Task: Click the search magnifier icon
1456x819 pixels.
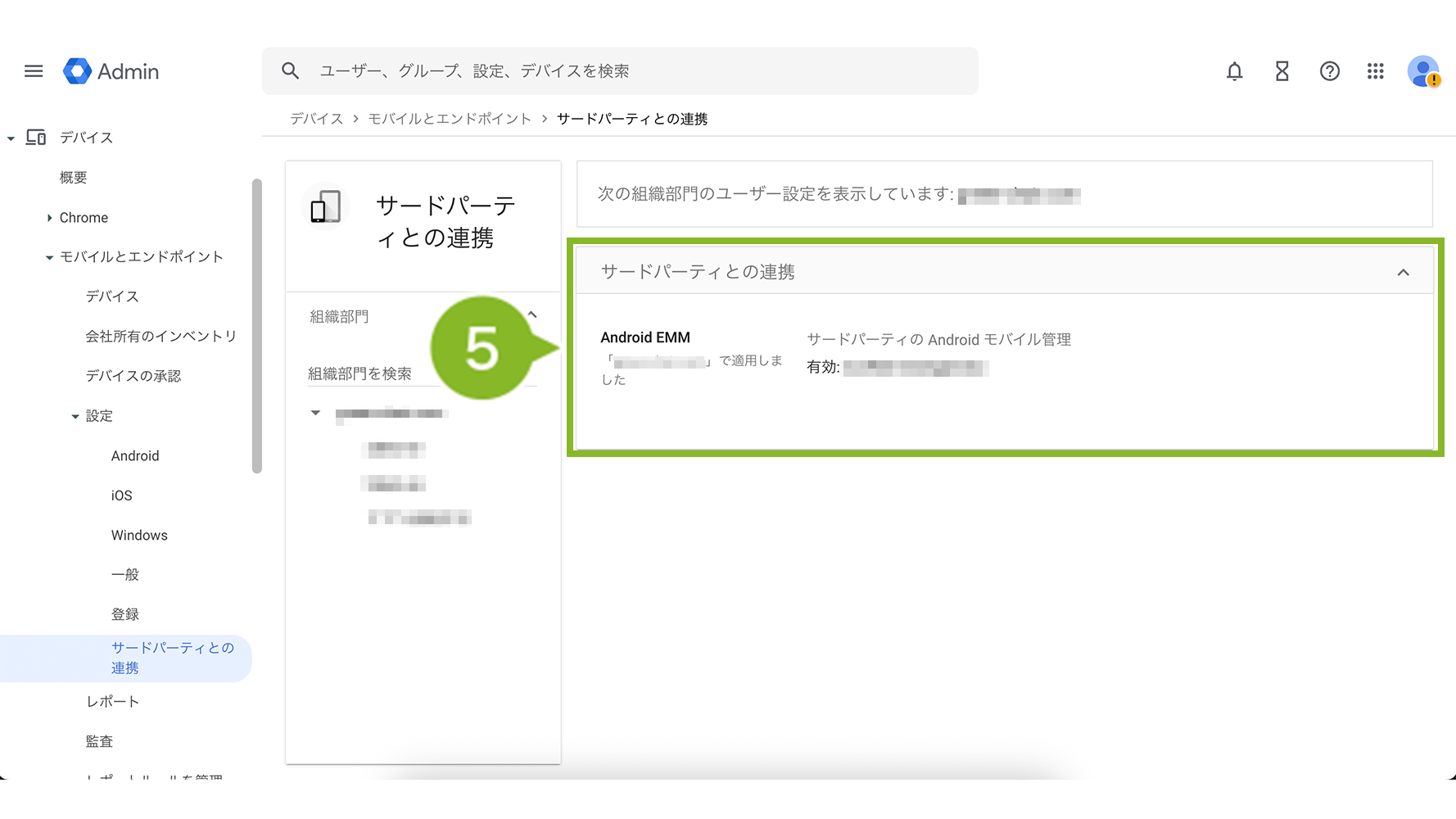Action: point(290,71)
